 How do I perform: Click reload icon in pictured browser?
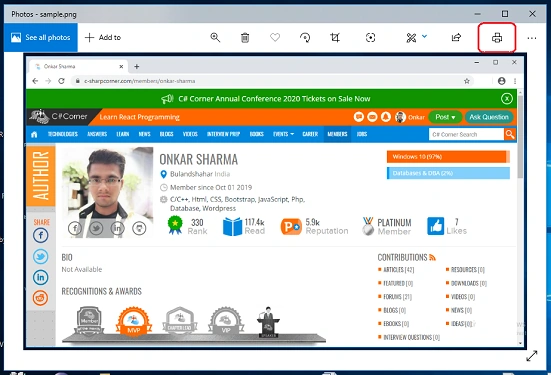click(61, 81)
